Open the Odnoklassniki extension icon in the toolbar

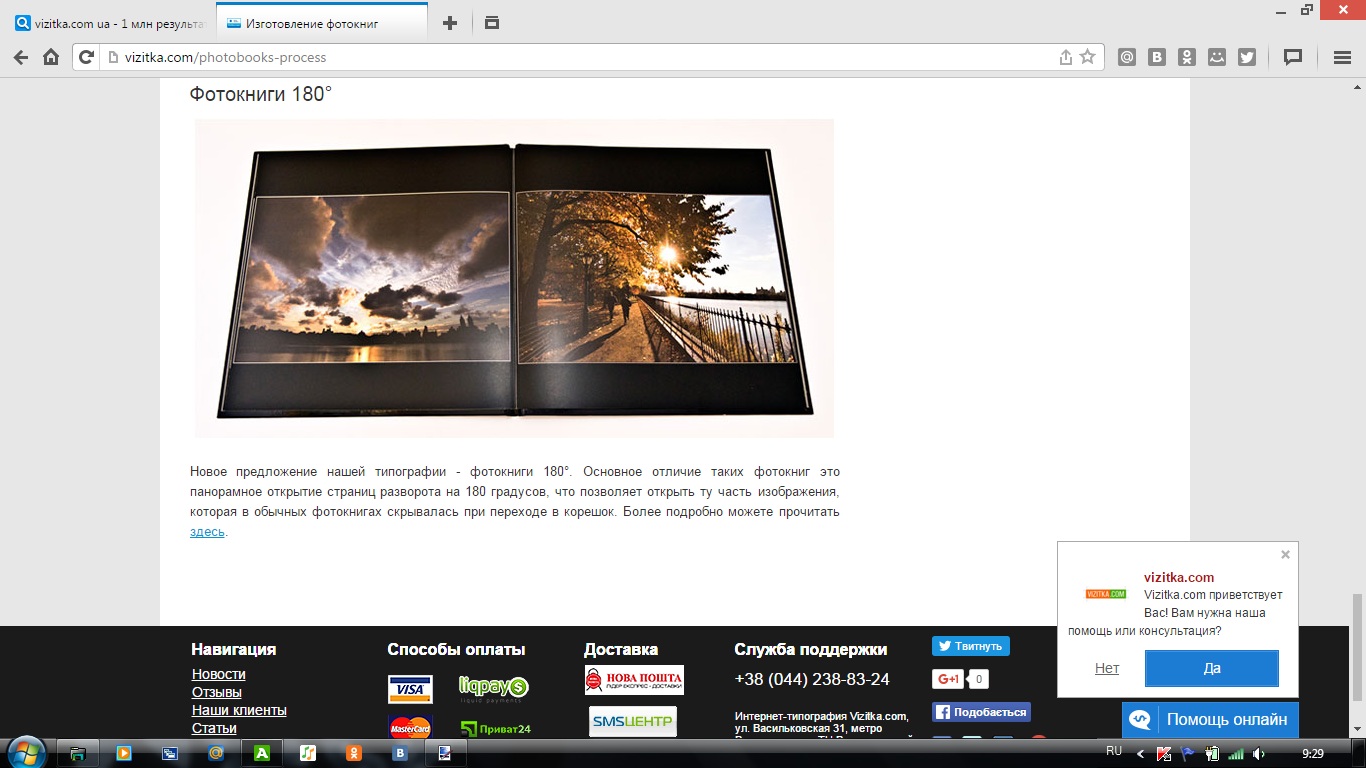pyautogui.click(x=1186, y=57)
